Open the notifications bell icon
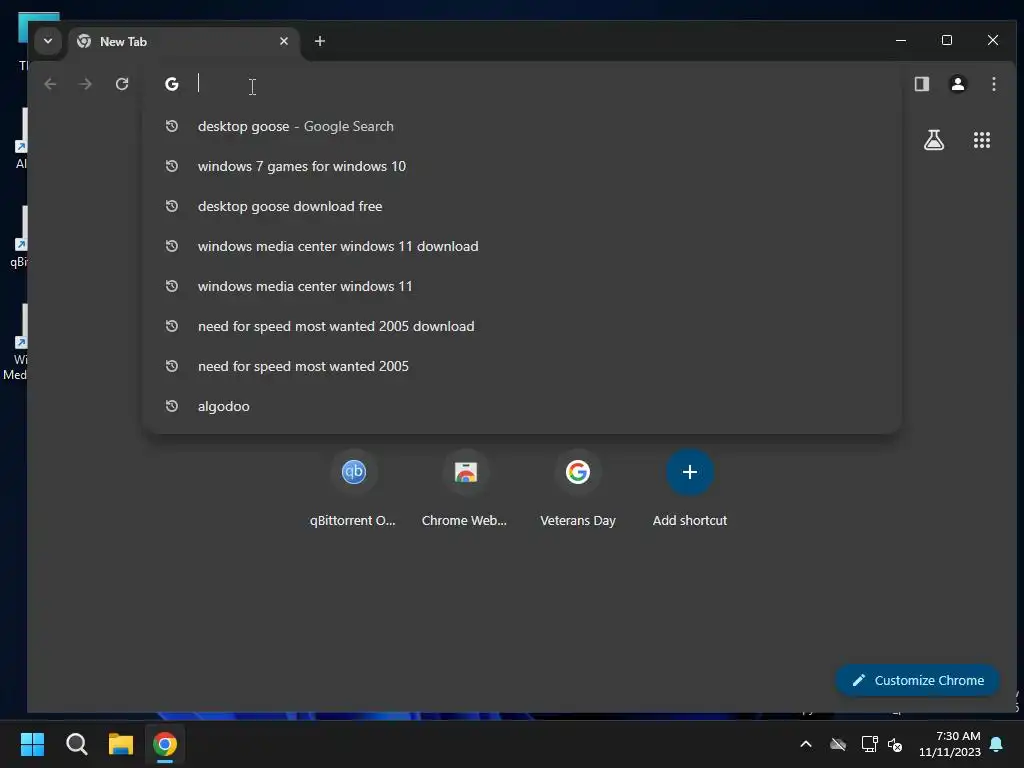 pos(996,744)
